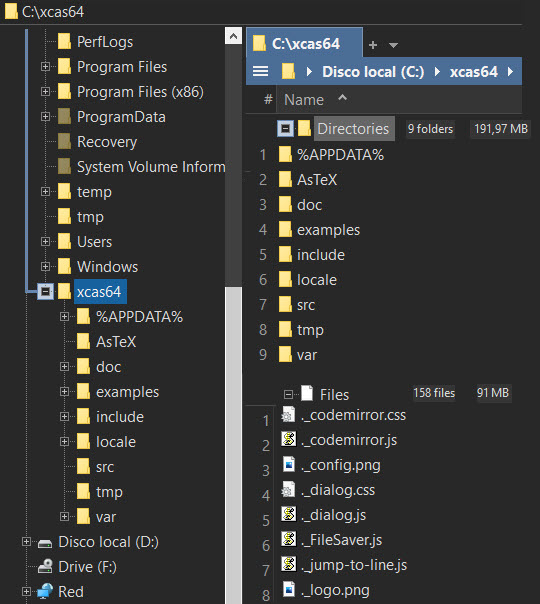Open the hamburger menu in address bar

260,71
